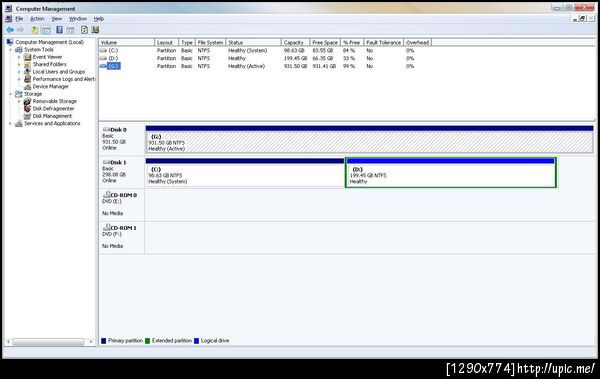Open Help via the blue question mark icon
The height and width of the screenshot is (379, 600).
(x=59, y=30)
